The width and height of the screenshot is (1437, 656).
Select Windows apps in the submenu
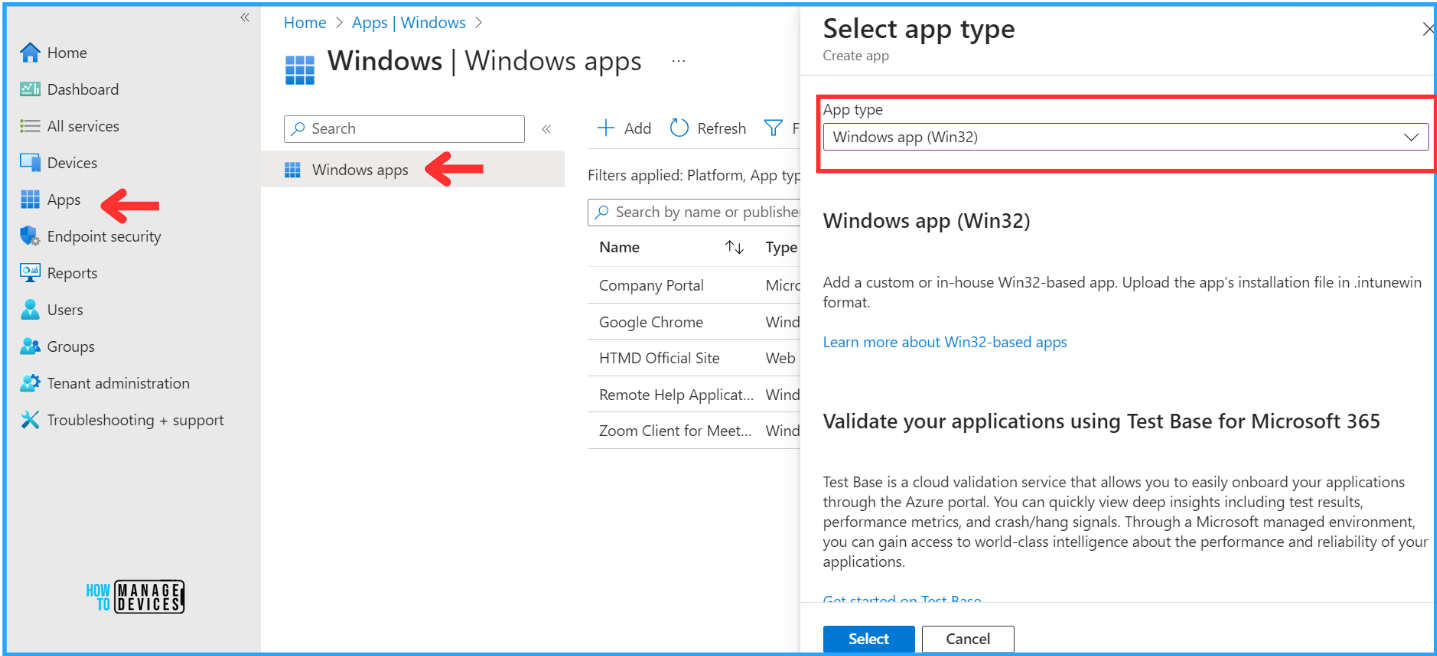point(360,170)
